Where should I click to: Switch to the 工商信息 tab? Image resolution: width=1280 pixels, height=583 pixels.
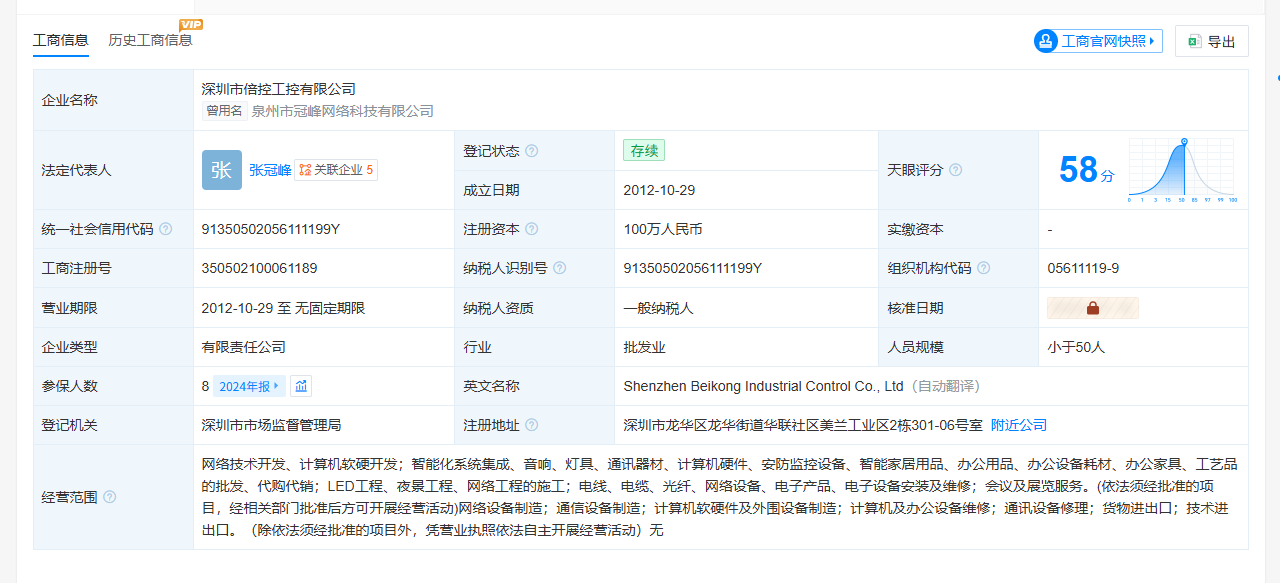point(61,40)
